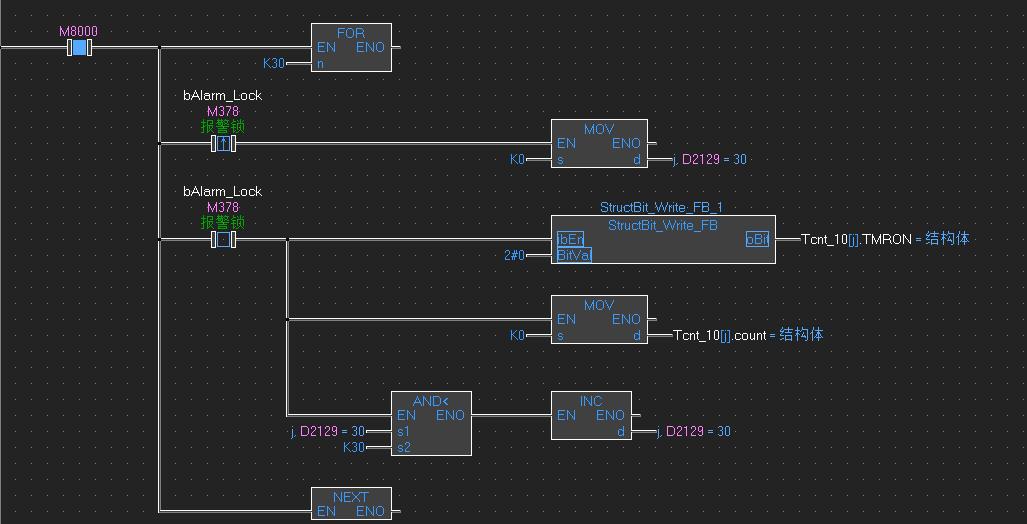Viewport: 1027px width, 524px height.
Task: Select the M8000 normally open contact
Action: (x=79, y=47)
